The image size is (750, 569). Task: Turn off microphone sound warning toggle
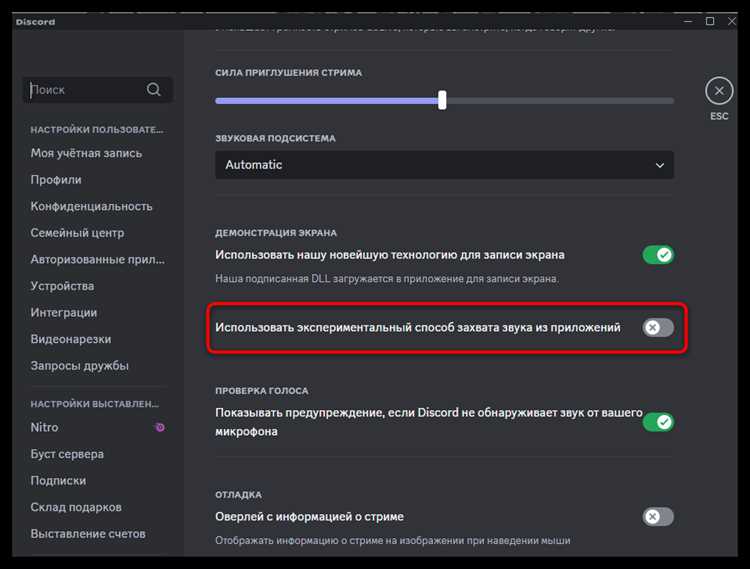pos(658,422)
